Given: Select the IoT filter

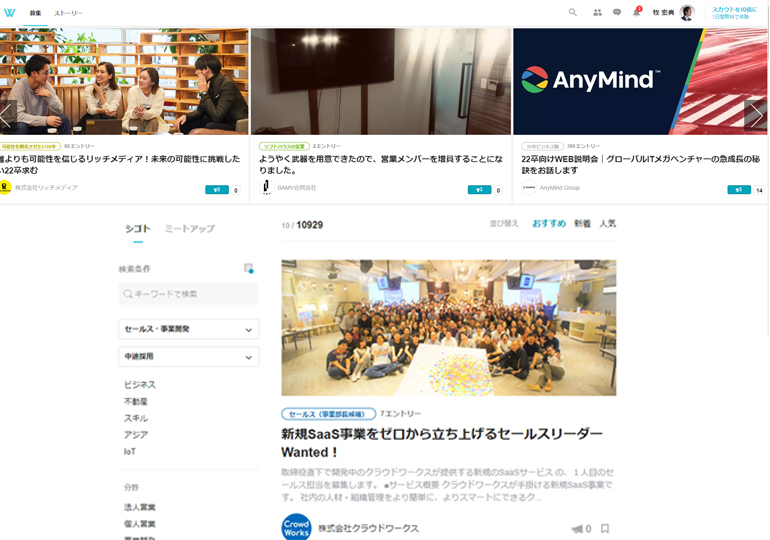Looking at the screenshot, I should (x=130, y=452).
